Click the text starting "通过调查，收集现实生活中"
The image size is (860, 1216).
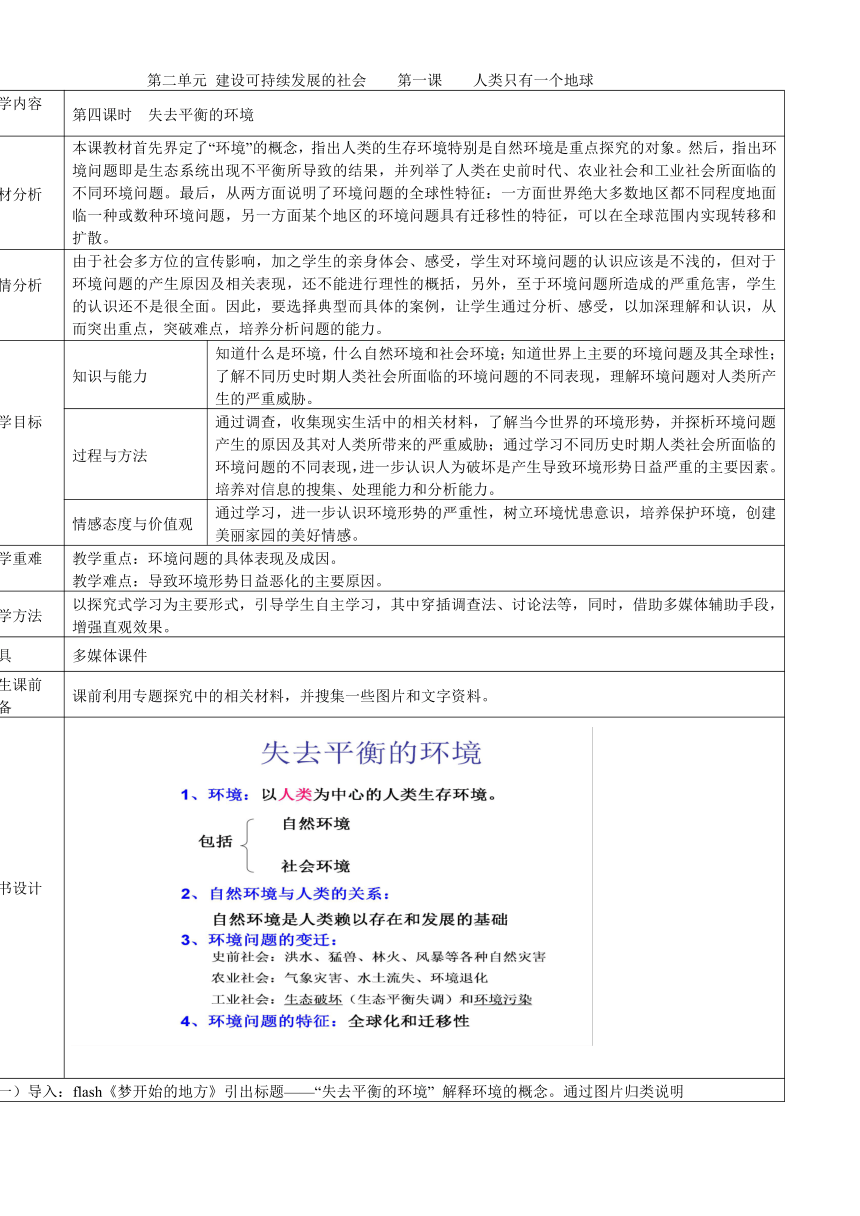tap(496, 455)
